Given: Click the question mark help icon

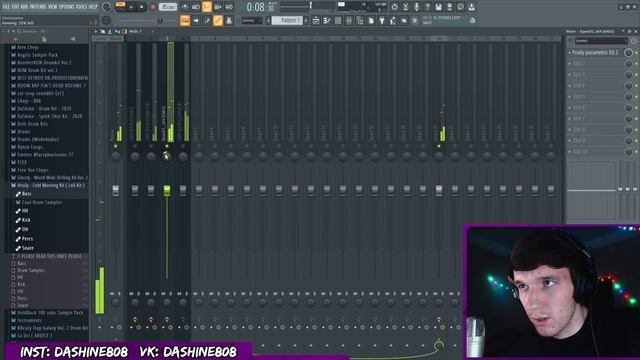Looking at the screenshot, I should [x=427, y=7].
